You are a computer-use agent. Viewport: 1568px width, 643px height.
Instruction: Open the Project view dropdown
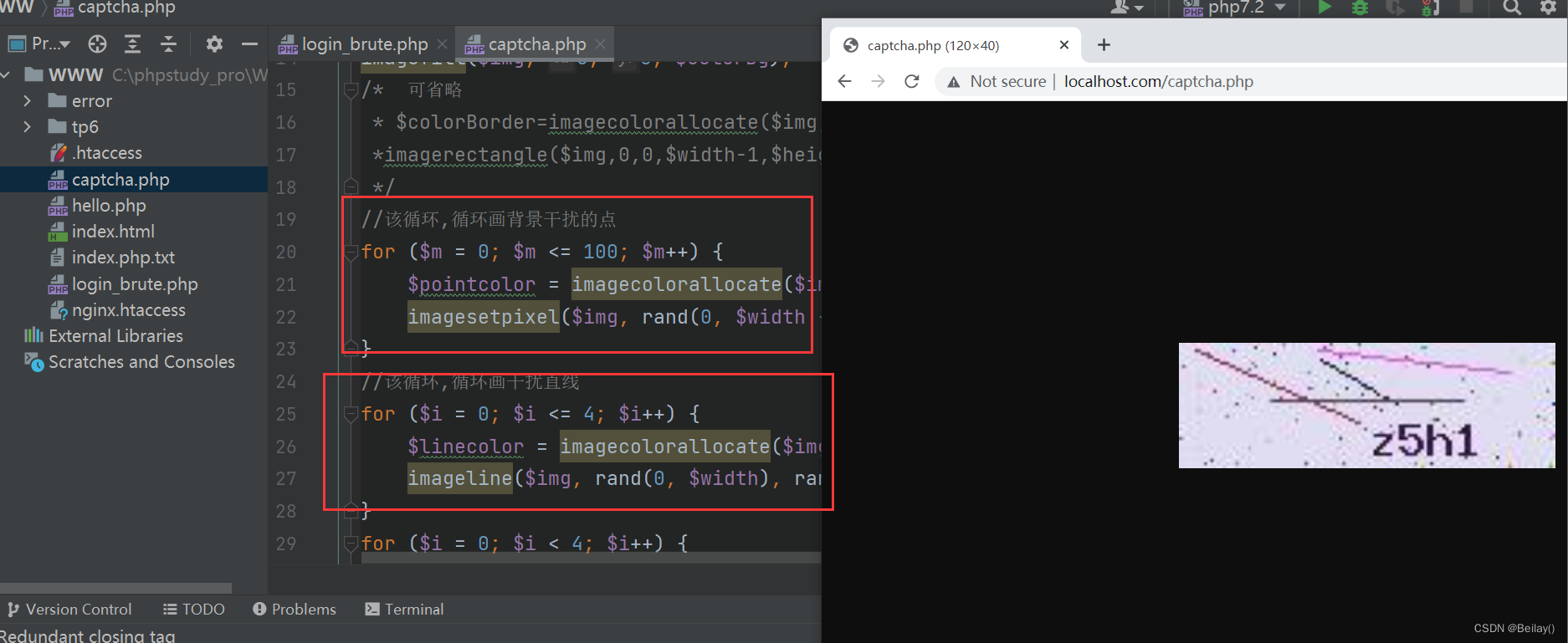38,43
